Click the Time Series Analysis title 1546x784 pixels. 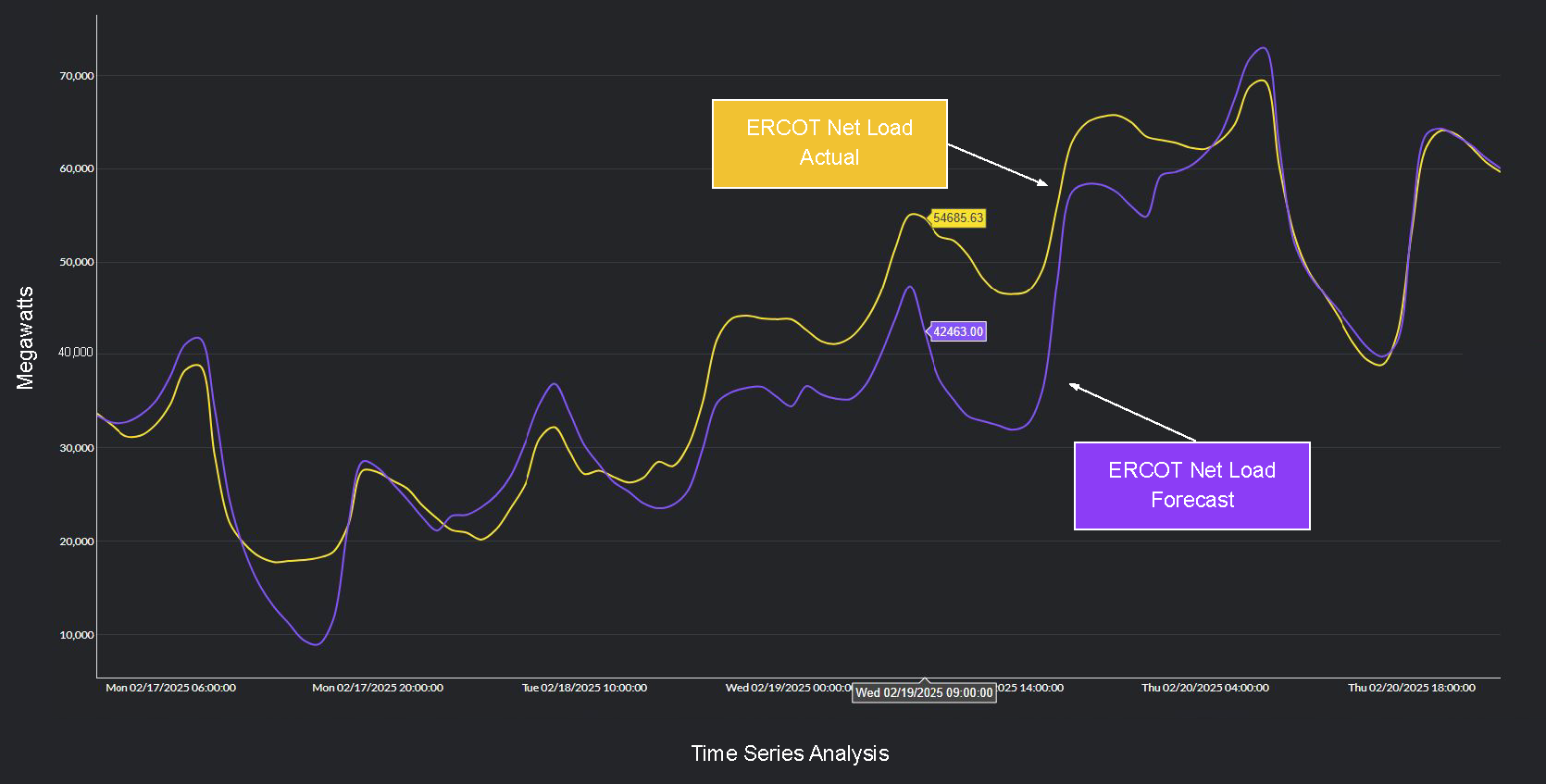pos(790,753)
